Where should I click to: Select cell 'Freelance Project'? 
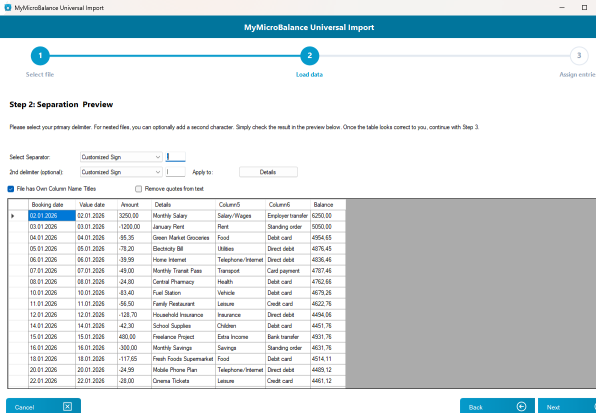click(x=183, y=337)
